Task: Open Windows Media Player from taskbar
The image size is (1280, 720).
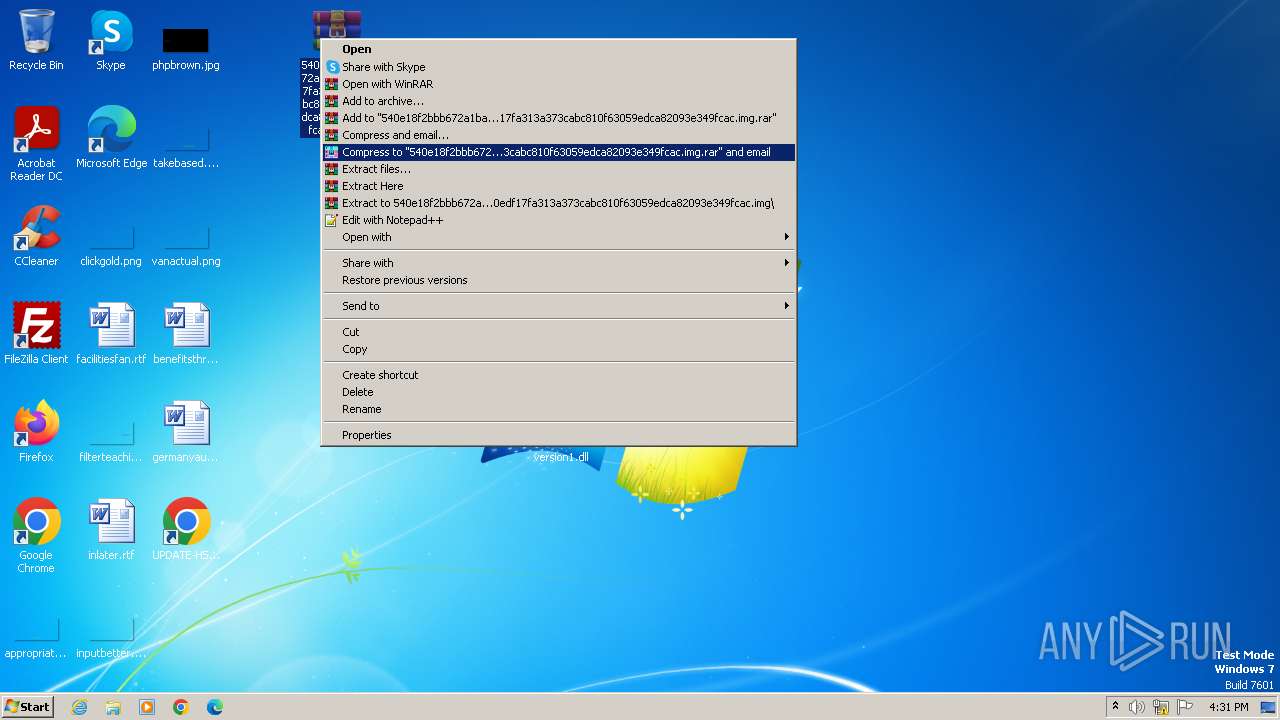Action: [147, 707]
